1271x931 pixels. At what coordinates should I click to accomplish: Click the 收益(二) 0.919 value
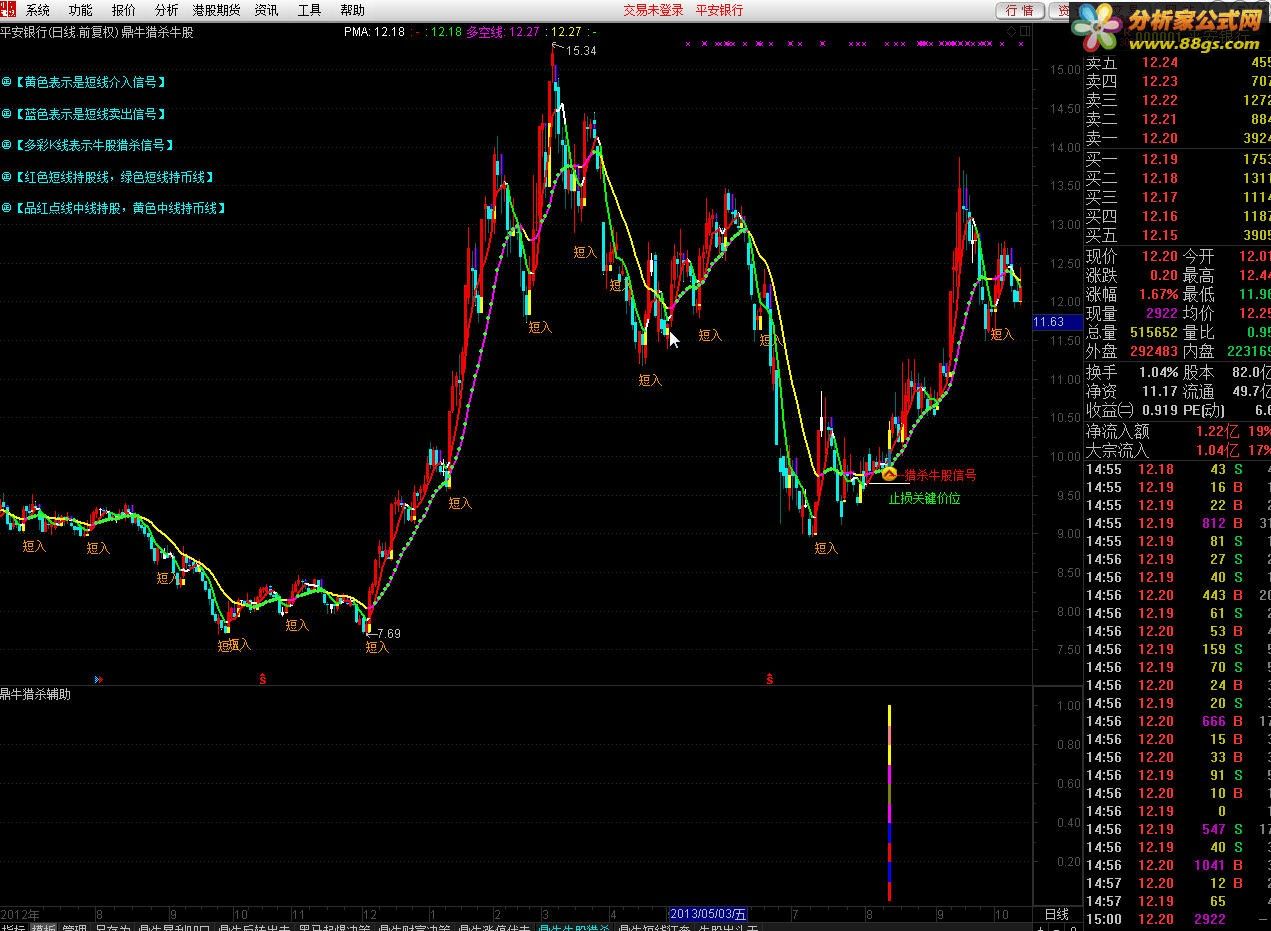click(1160, 410)
